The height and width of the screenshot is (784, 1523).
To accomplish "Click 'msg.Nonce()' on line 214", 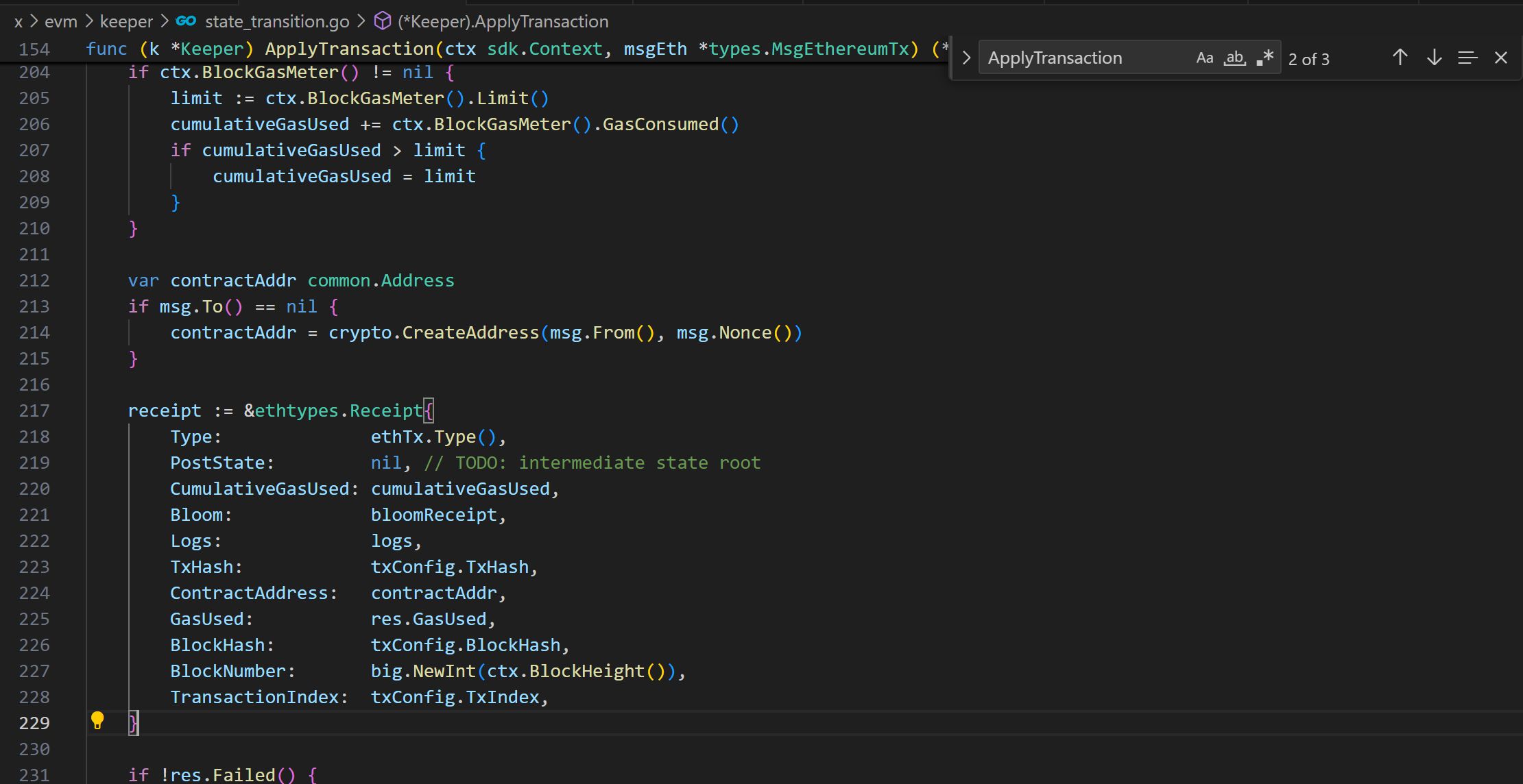I will (734, 332).
